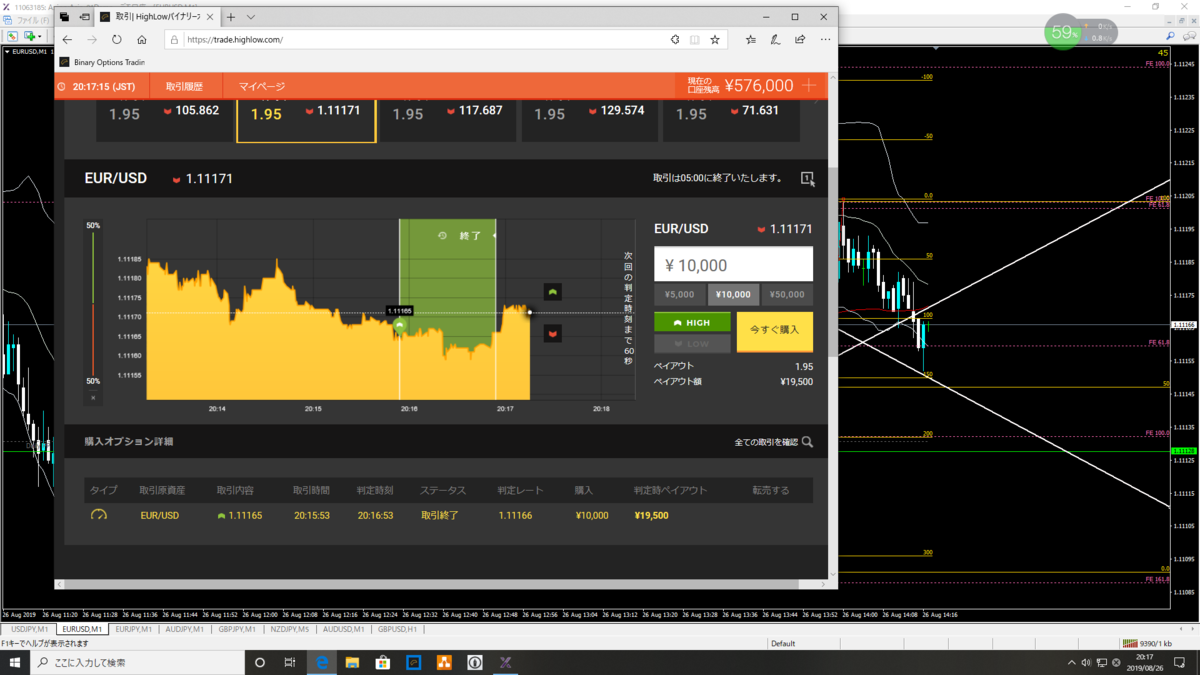
Task: Click the 全ての取引を確認 link
Action: tap(773, 442)
